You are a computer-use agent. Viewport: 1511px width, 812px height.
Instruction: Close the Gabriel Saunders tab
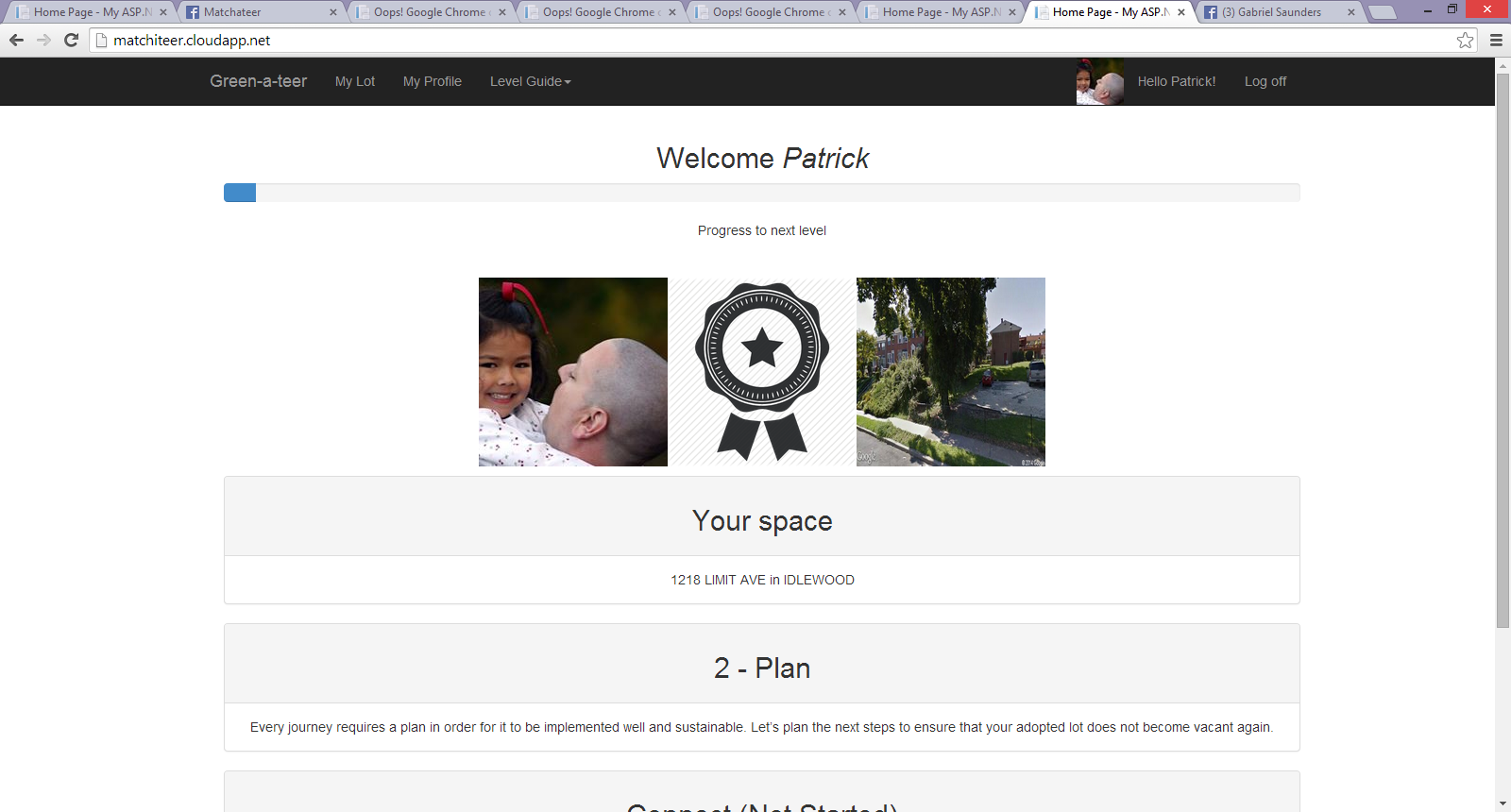[x=1351, y=12]
